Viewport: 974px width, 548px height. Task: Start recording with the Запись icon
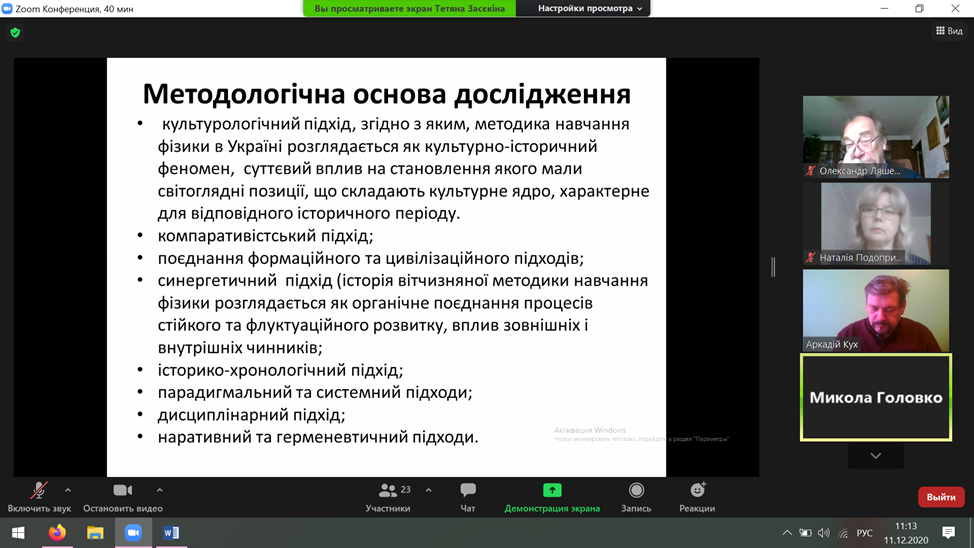[636, 491]
